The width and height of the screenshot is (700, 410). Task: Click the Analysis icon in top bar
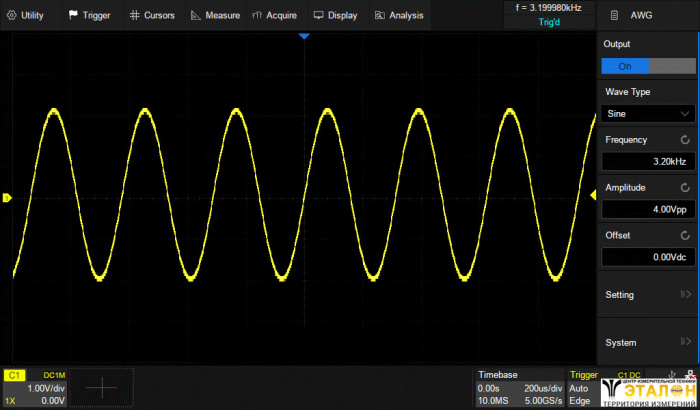(x=379, y=15)
